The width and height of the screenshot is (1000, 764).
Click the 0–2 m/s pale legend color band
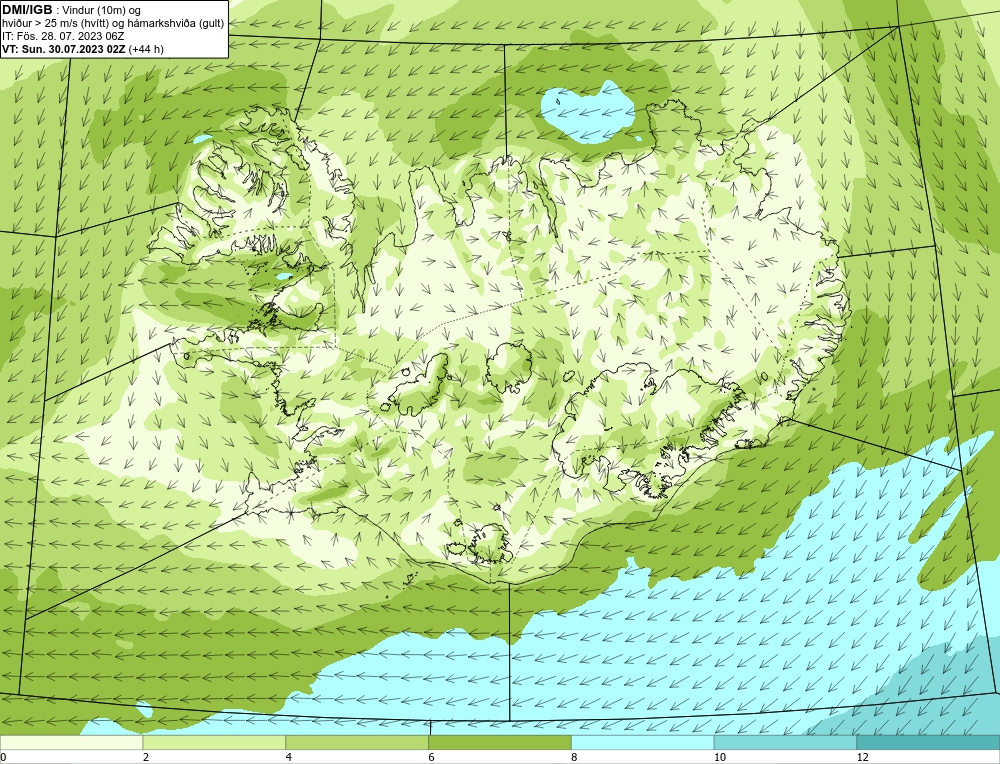[x=71, y=742]
